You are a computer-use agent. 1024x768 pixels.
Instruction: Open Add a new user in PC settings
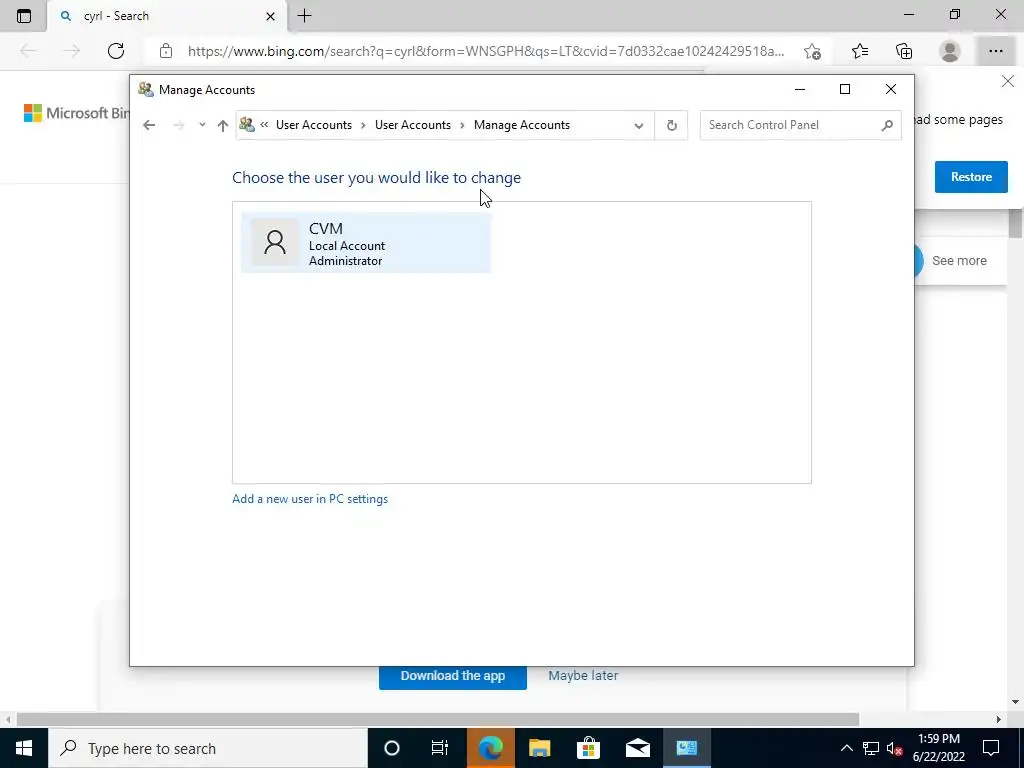click(310, 499)
